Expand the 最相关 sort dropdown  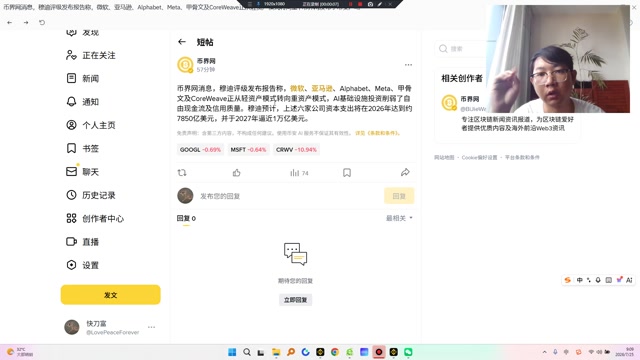click(399, 218)
